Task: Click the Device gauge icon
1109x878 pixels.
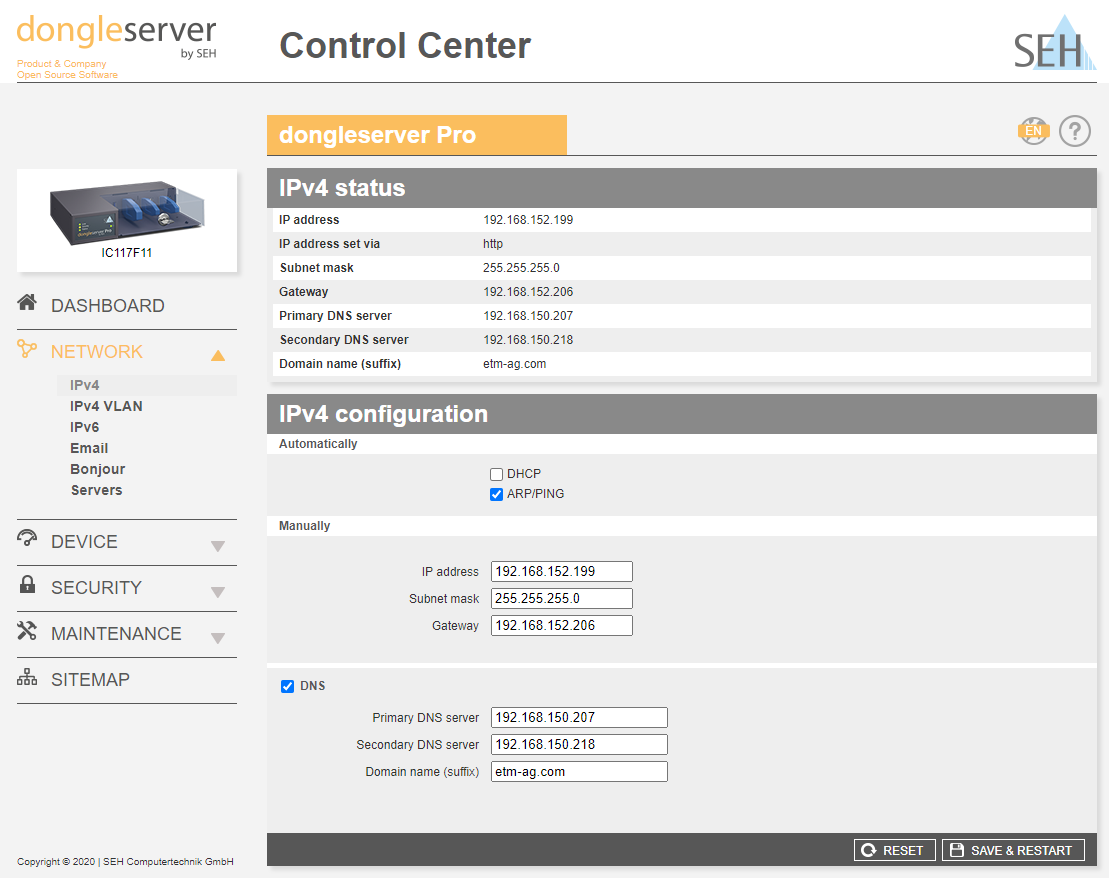Action: (x=27, y=538)
